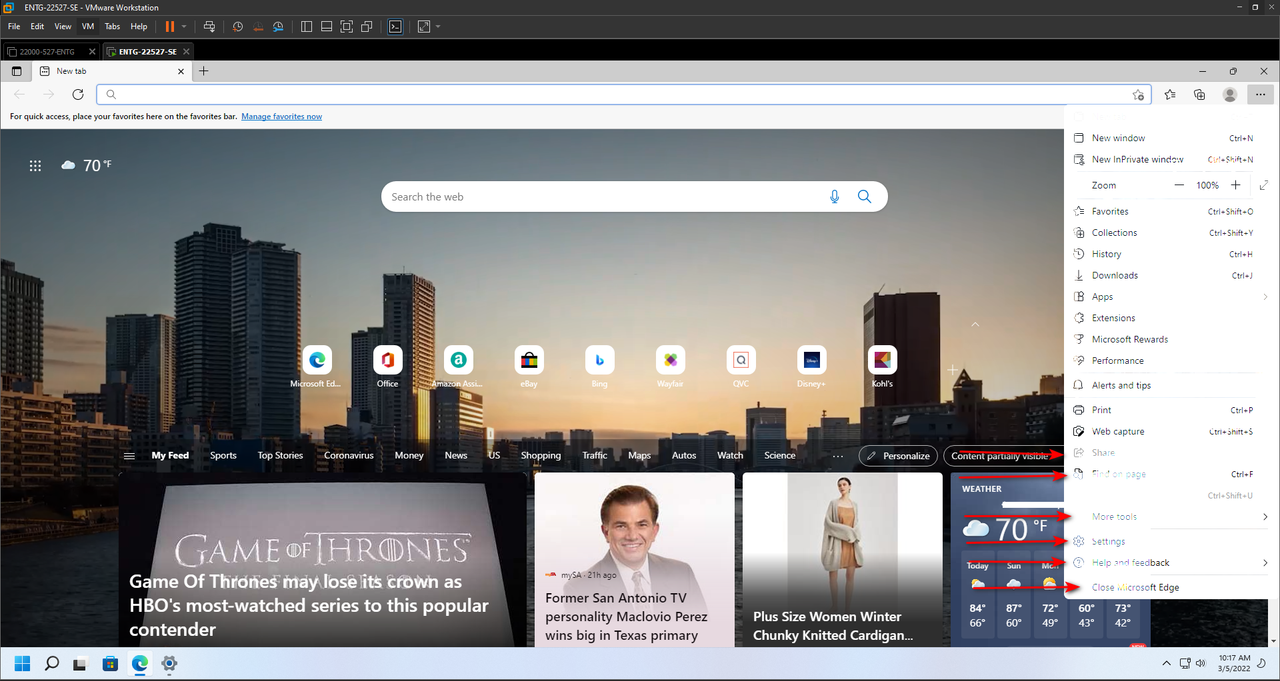Open Downloads from Edge menu
Image resolution: width=1280 pixels, height=681 pixels.
point(1168,275)
